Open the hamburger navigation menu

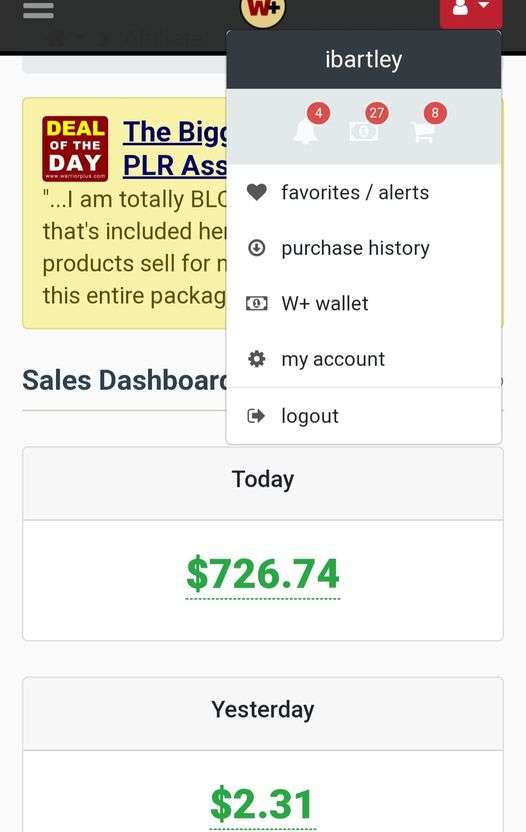coord(38,10)
